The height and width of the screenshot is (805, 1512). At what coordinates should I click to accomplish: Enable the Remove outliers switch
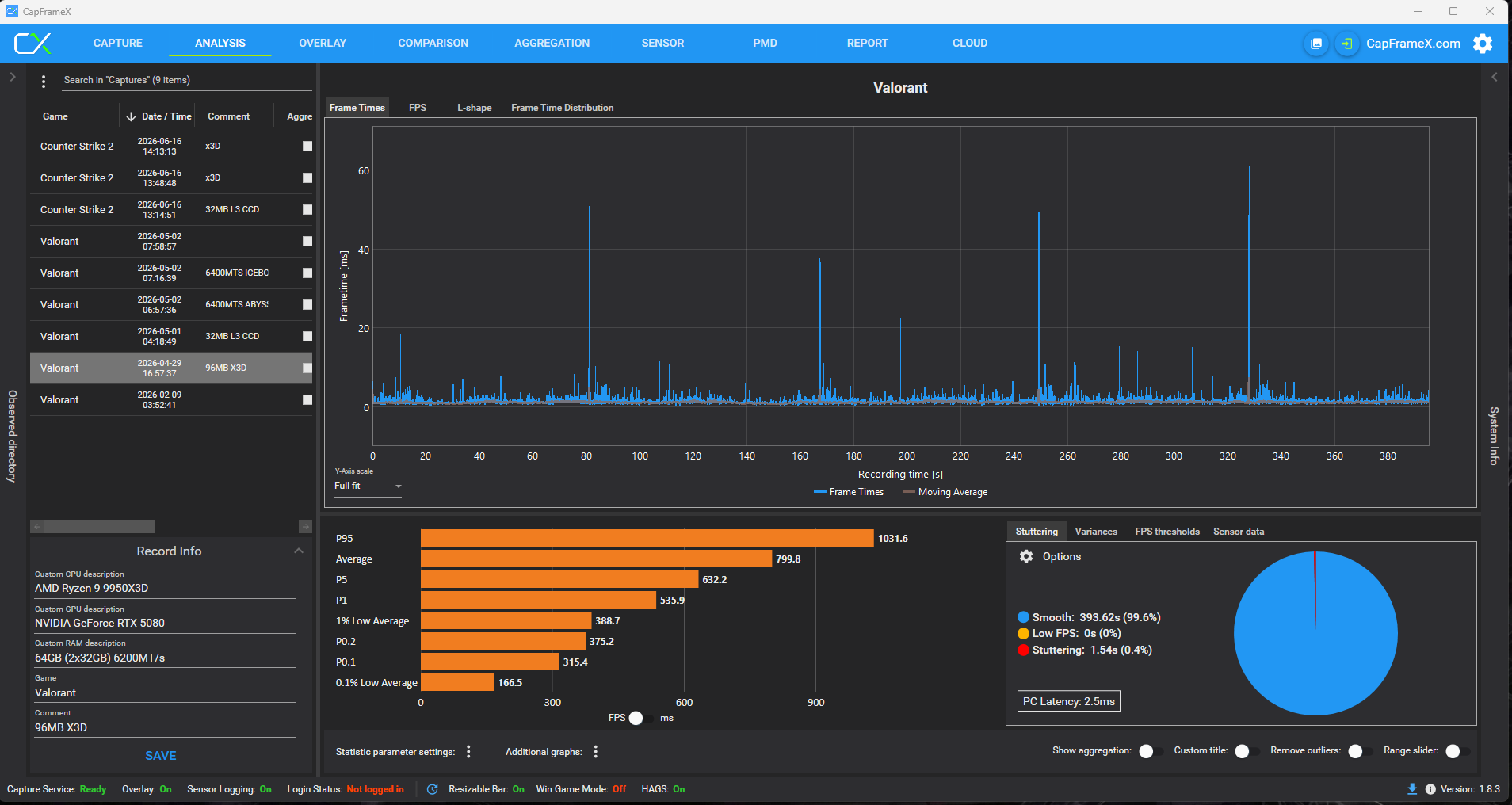tap(1361, 751)
